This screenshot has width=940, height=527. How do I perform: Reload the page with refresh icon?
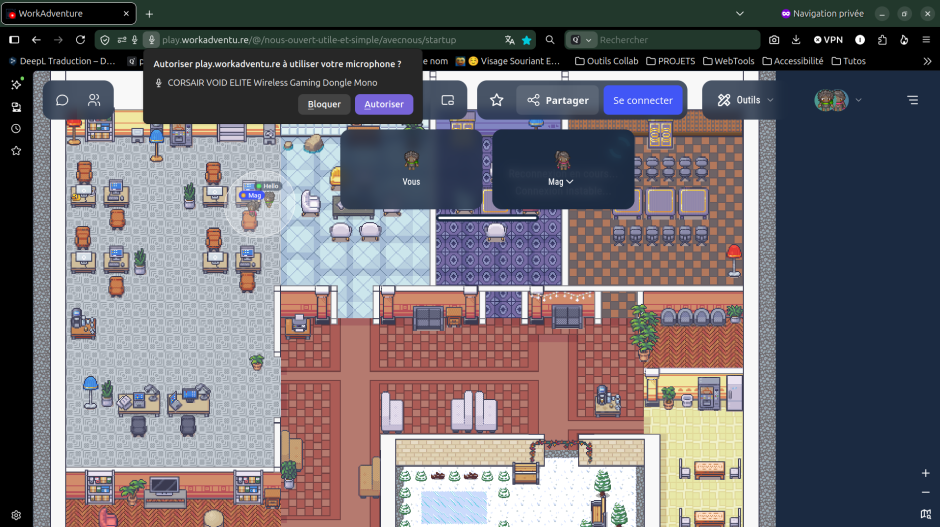click(80, 40)
